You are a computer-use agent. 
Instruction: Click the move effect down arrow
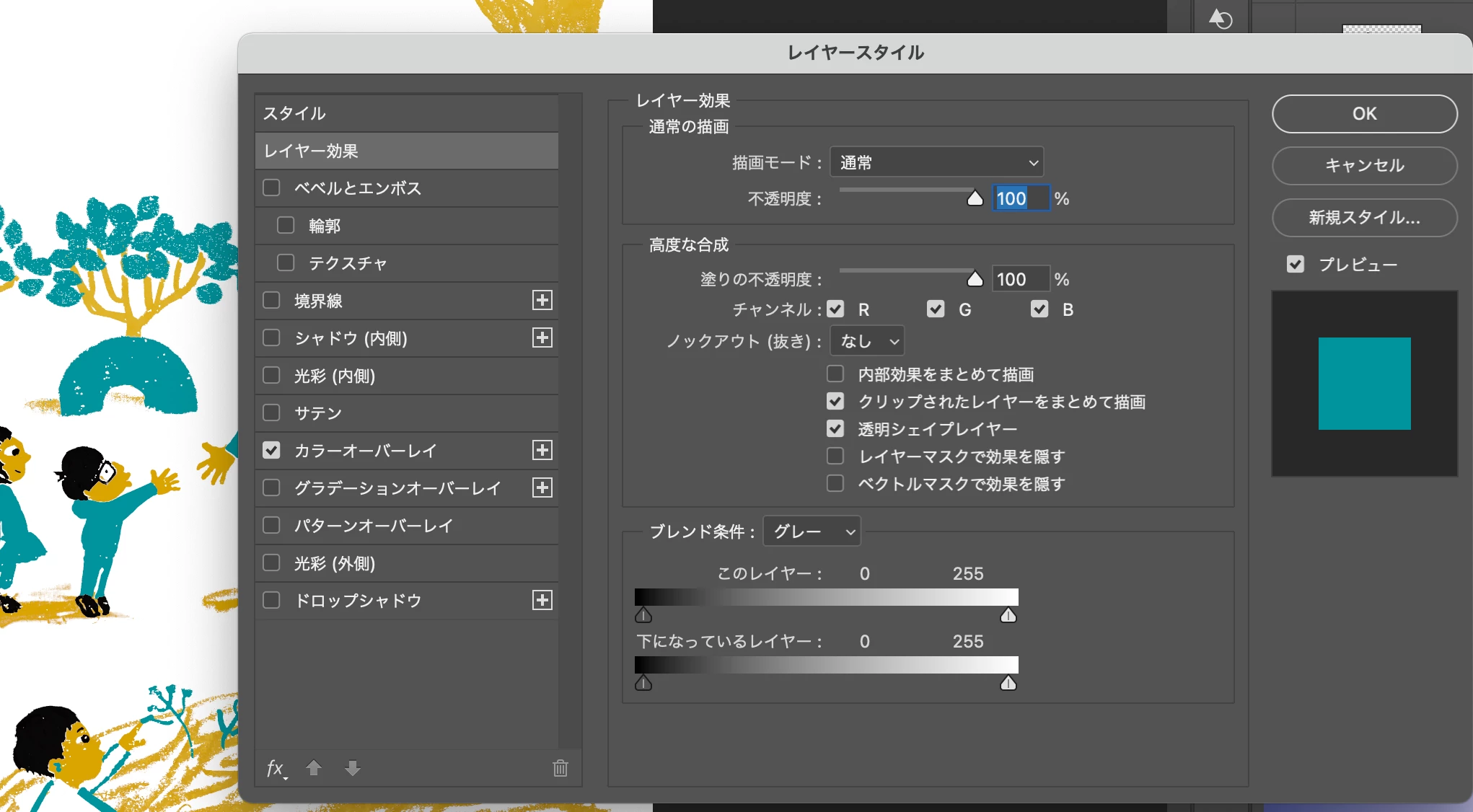[x=353, y=768]
